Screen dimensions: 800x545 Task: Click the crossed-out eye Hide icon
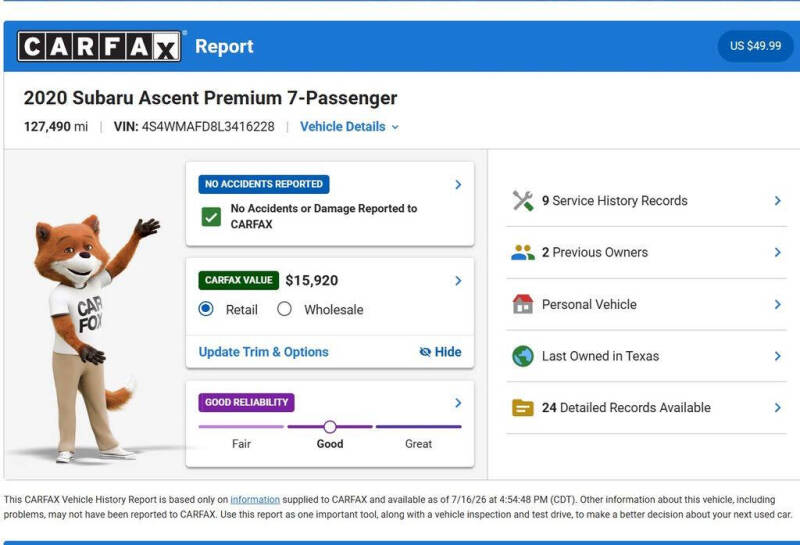click(x=425, y=352)
